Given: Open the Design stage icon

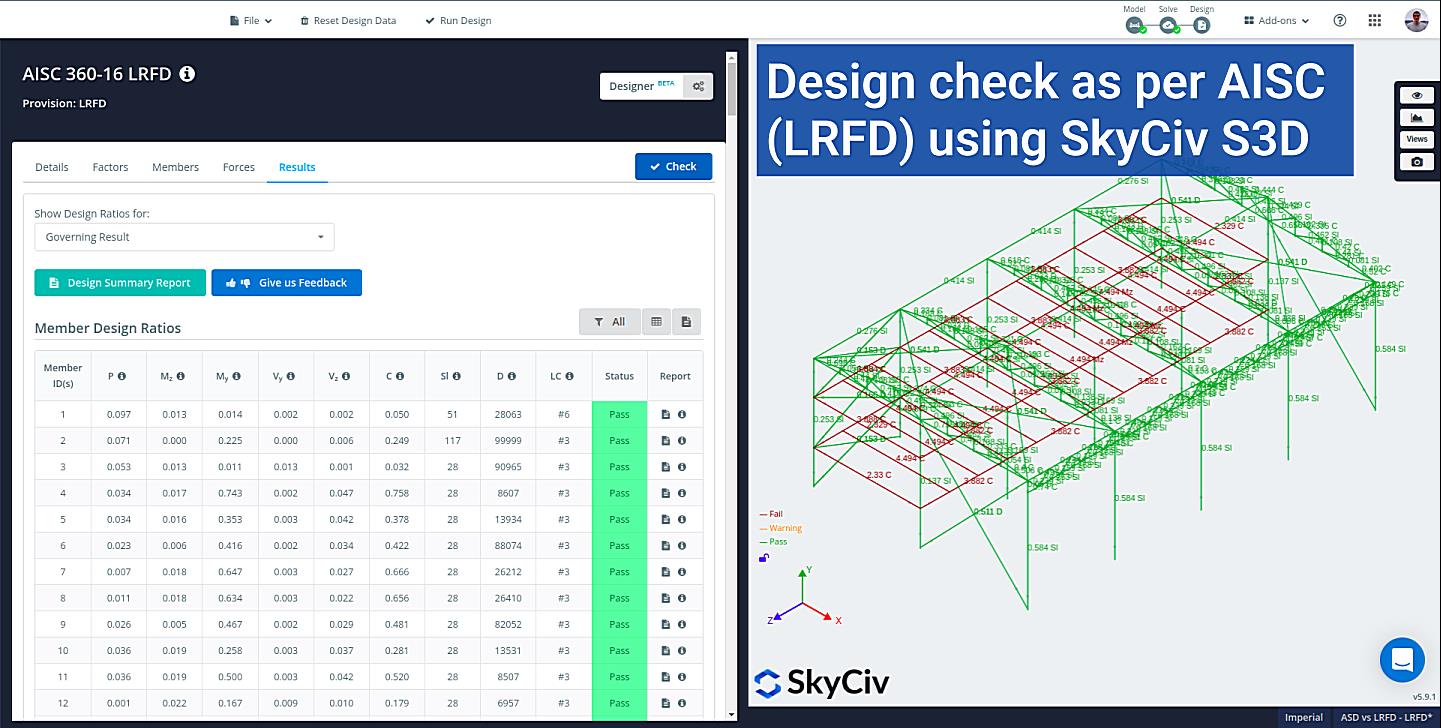Looking at the screenshot, I should (1201, 26).
